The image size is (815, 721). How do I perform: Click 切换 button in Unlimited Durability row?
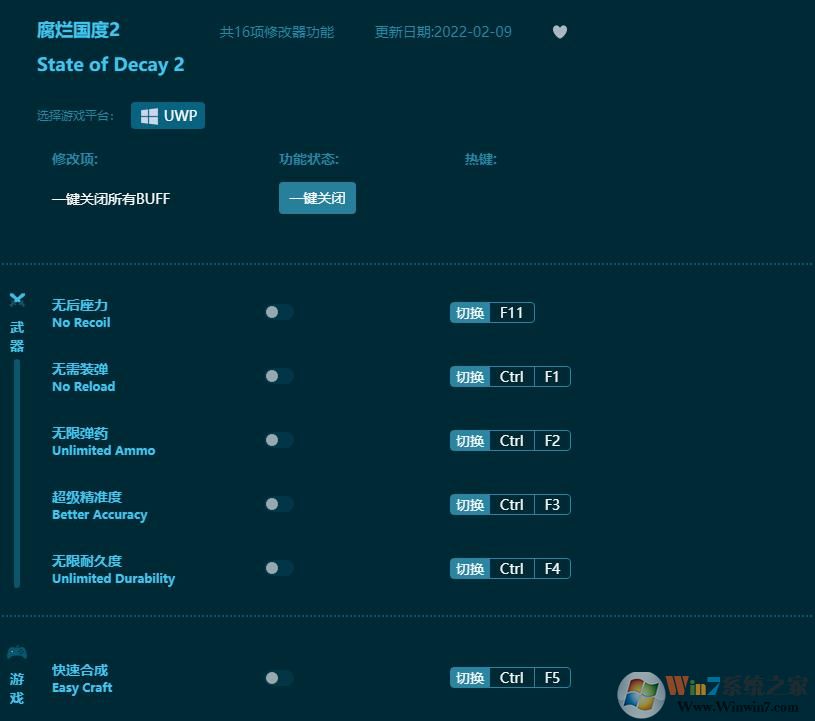coord(470,569)
